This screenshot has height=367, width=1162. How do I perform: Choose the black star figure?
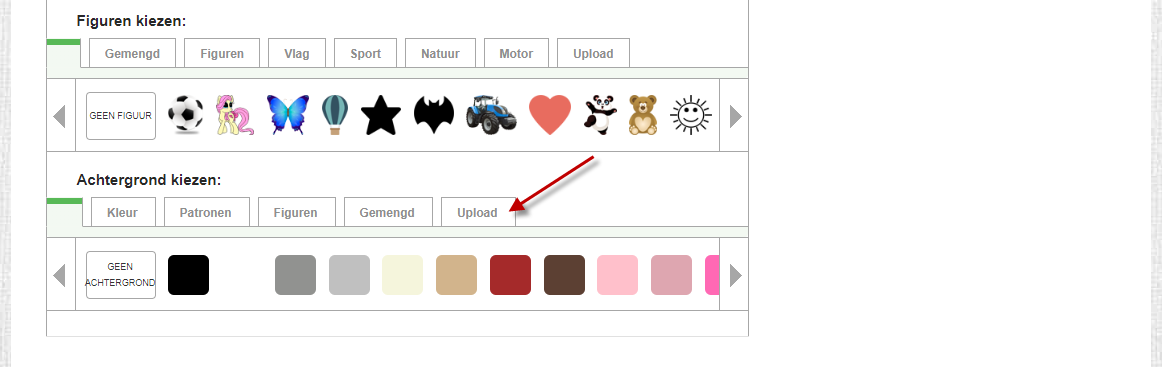pyautogui.click(x=381, y=115)
